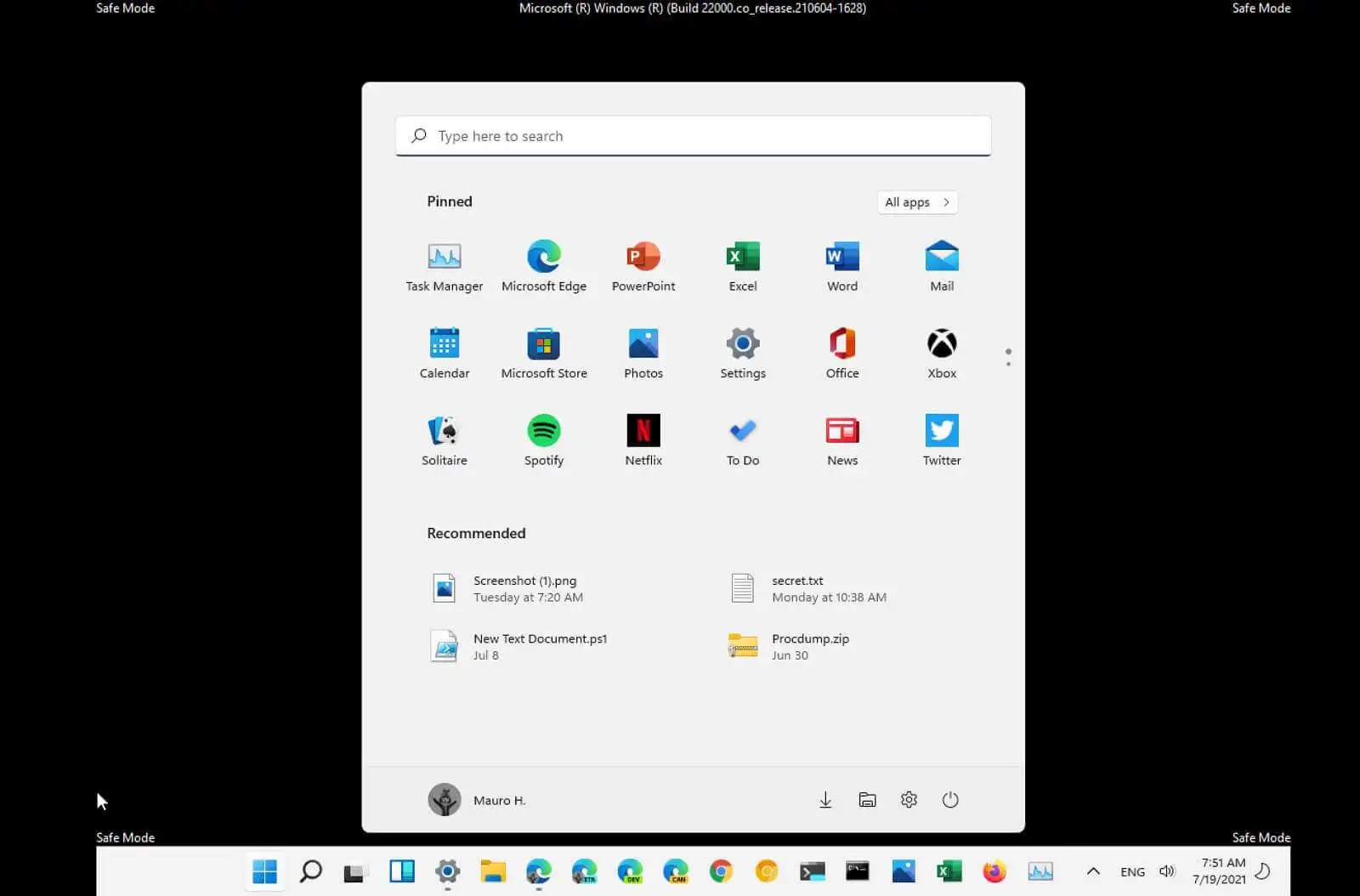
Task: Open the Photos app
Action: pyautogui.click(x=643, y=351)
